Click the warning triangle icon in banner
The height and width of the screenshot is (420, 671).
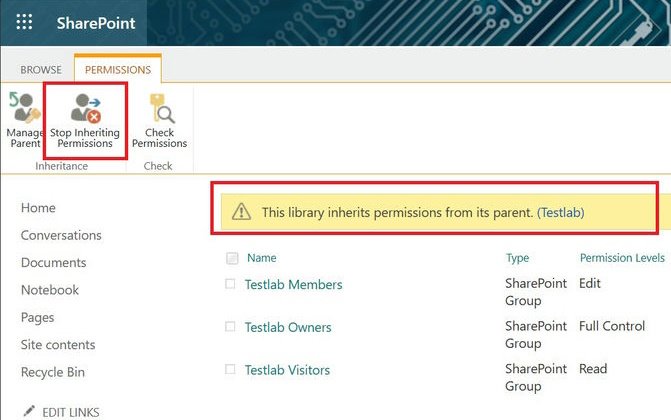[x=241, y=212]
